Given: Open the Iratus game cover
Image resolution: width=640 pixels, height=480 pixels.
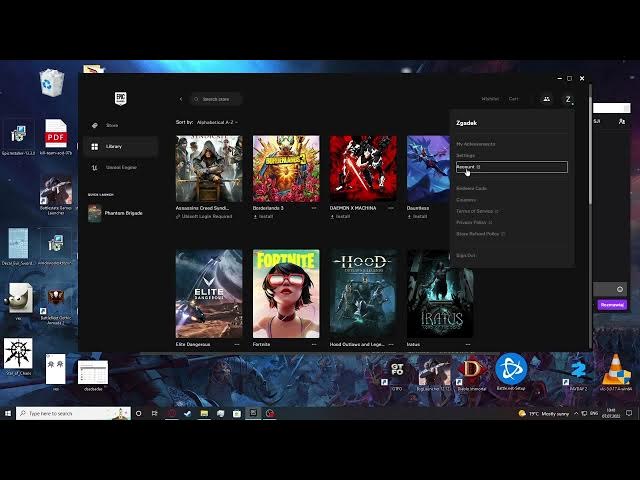Looking at the screenshot, I should pyautogui.click(x=440, y=293).
